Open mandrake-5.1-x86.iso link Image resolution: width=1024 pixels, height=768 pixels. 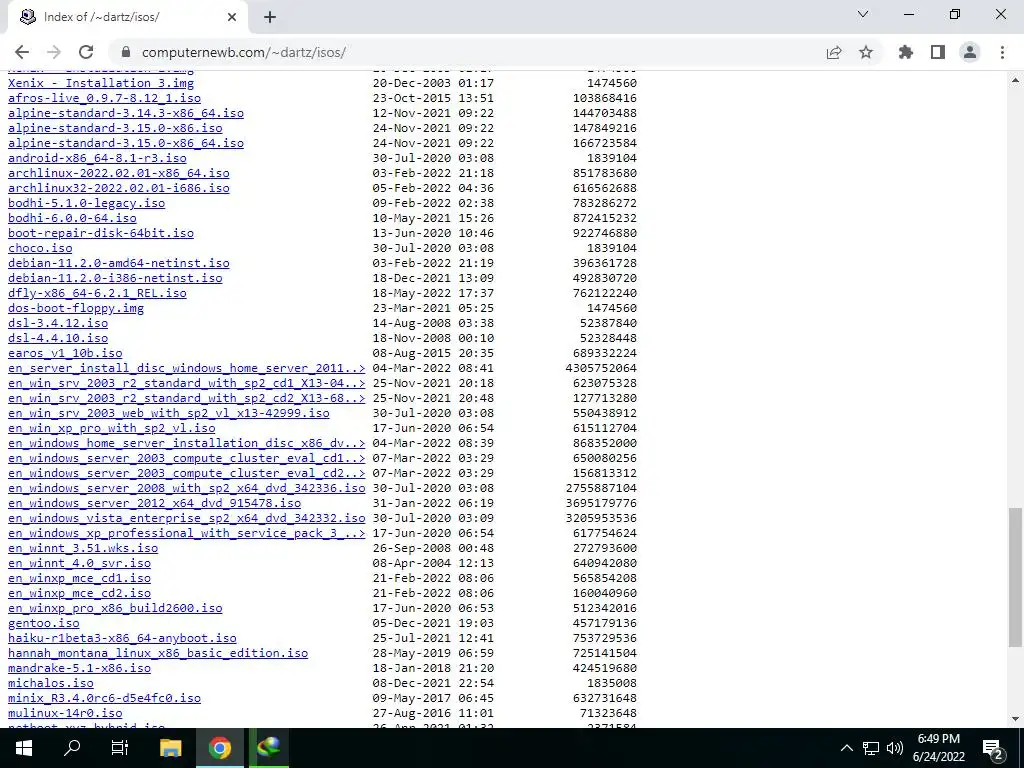pos(80,668)
